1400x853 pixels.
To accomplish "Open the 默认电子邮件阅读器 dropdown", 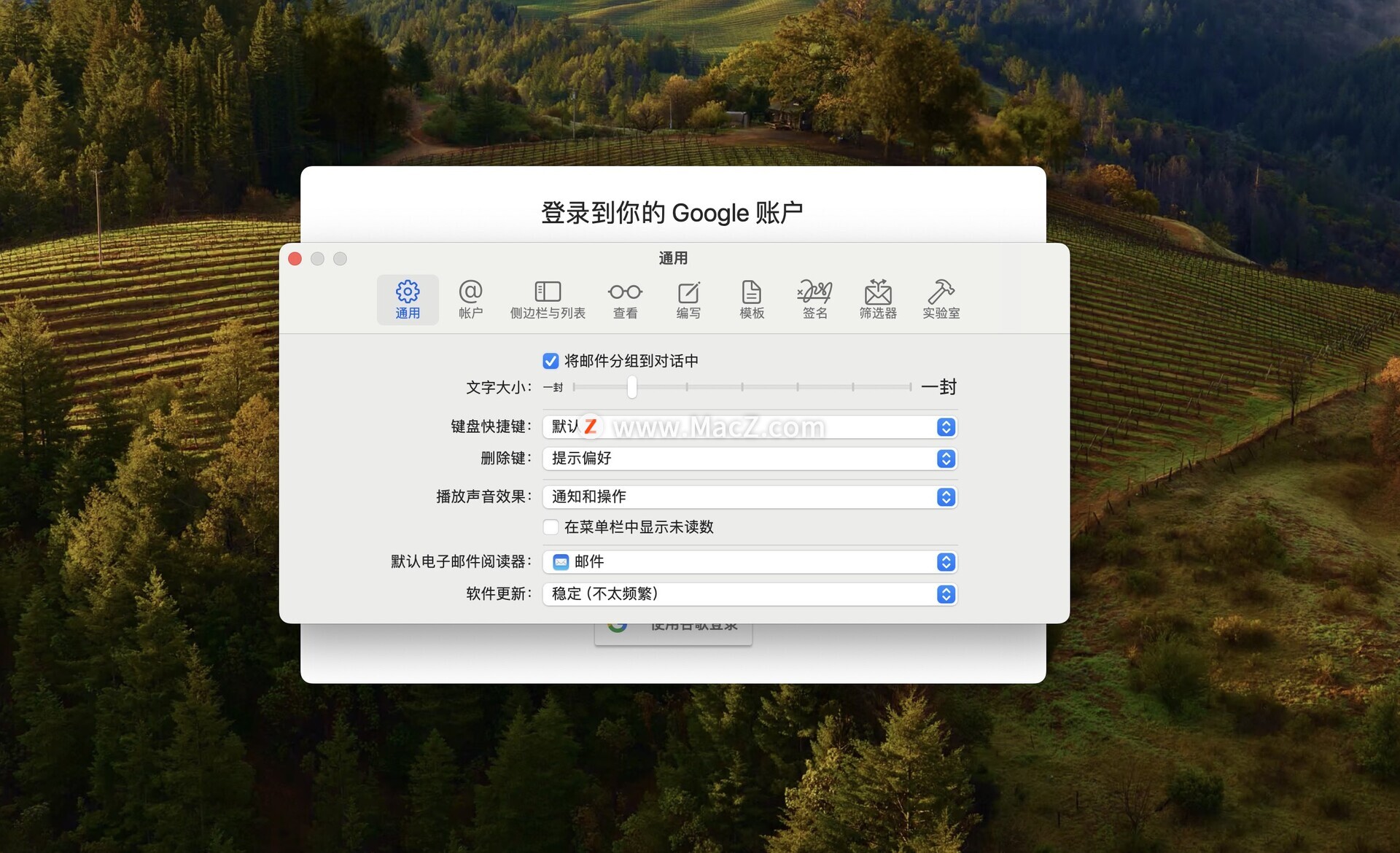I will tap(750, 562).
